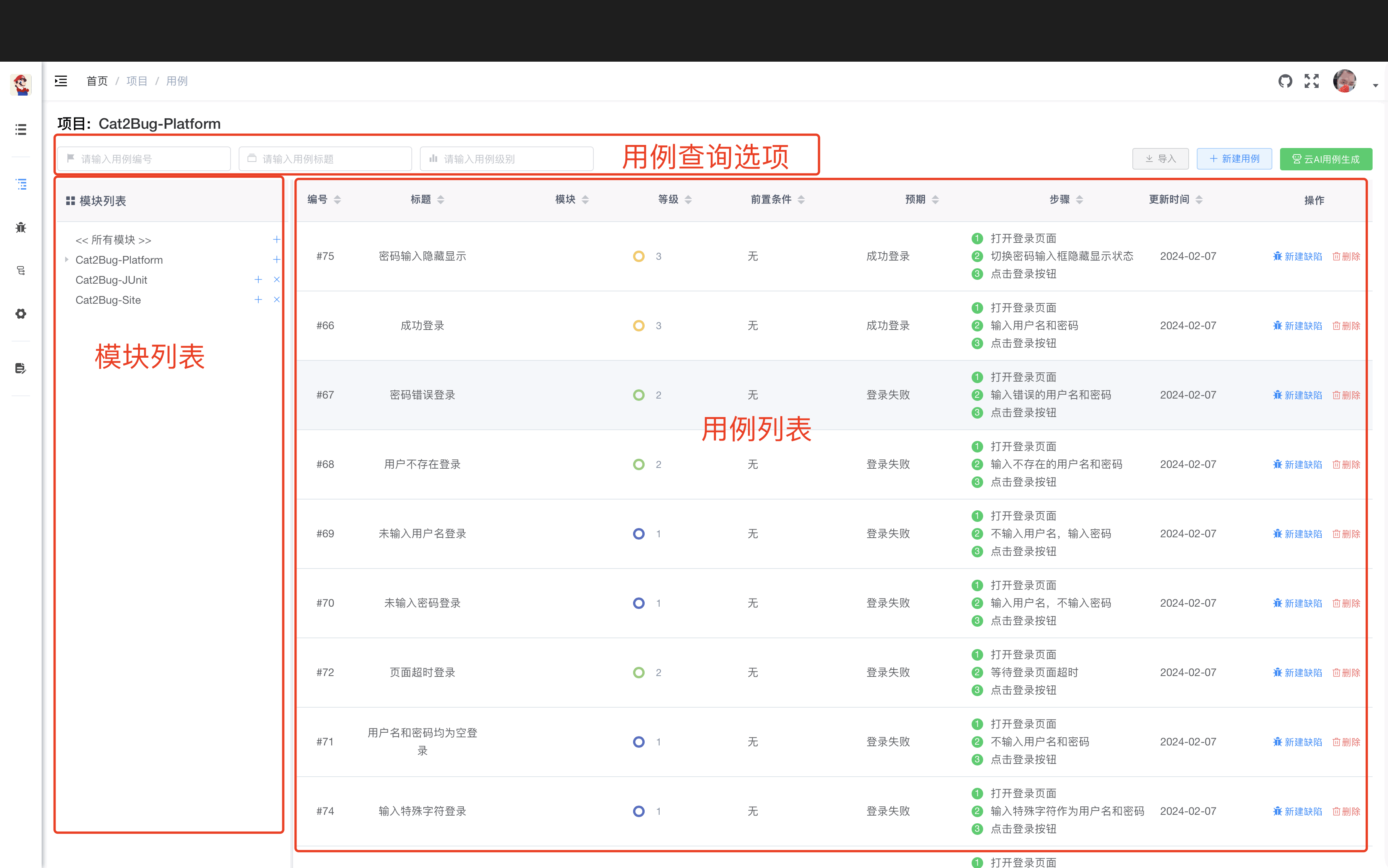Click 删除 for case #67

[1346, 395]
